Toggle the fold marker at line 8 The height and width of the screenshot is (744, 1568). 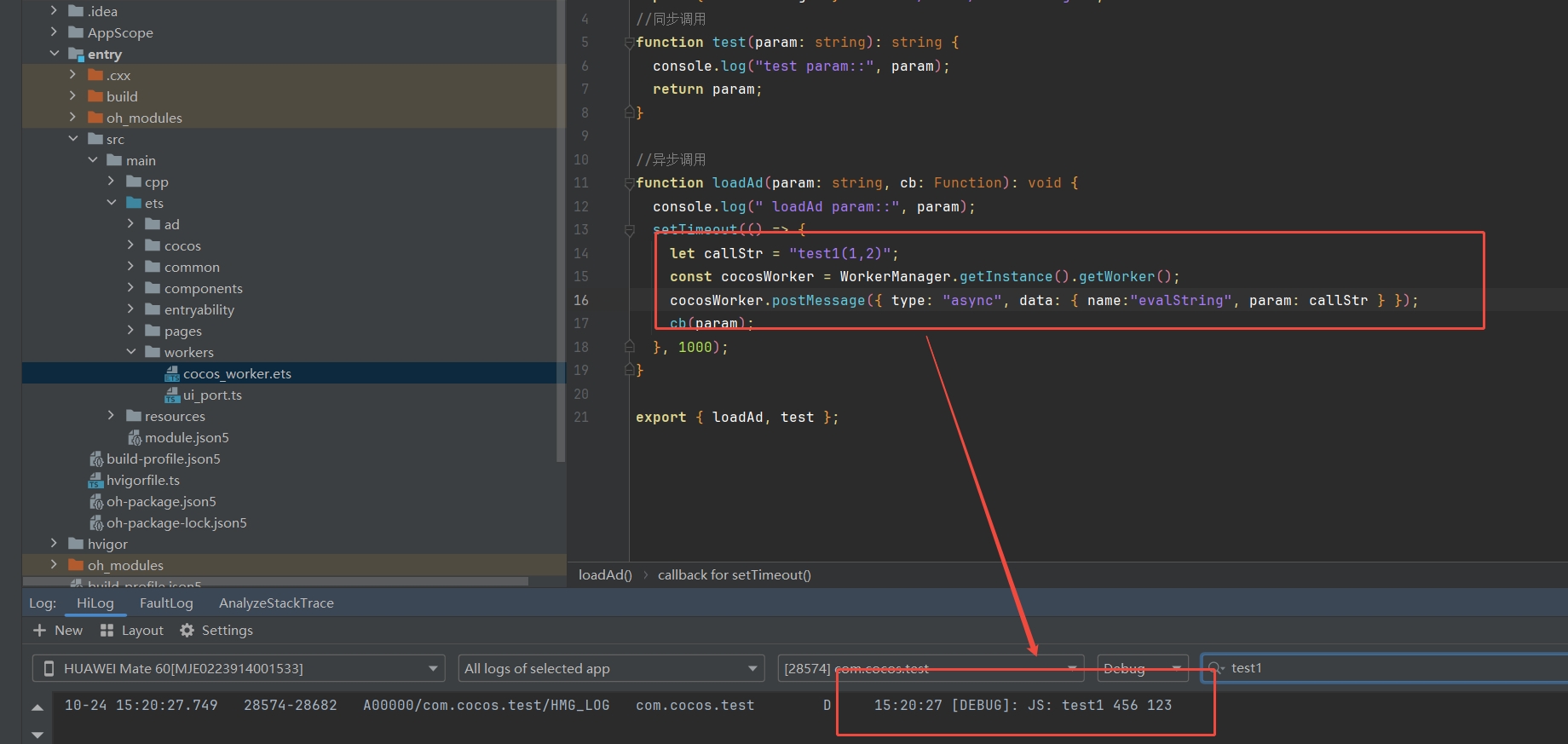click(x=630, y=112)
